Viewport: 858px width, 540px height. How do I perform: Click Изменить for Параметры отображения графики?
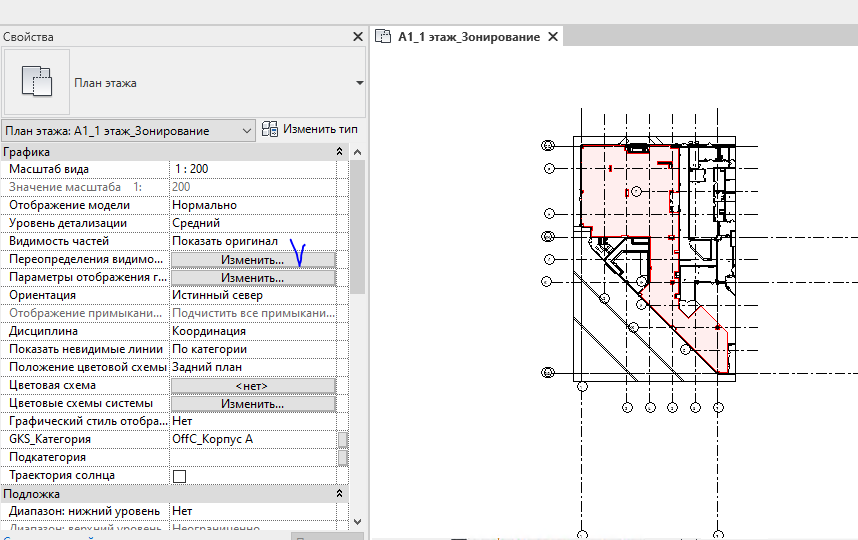(x=252, y=278)
